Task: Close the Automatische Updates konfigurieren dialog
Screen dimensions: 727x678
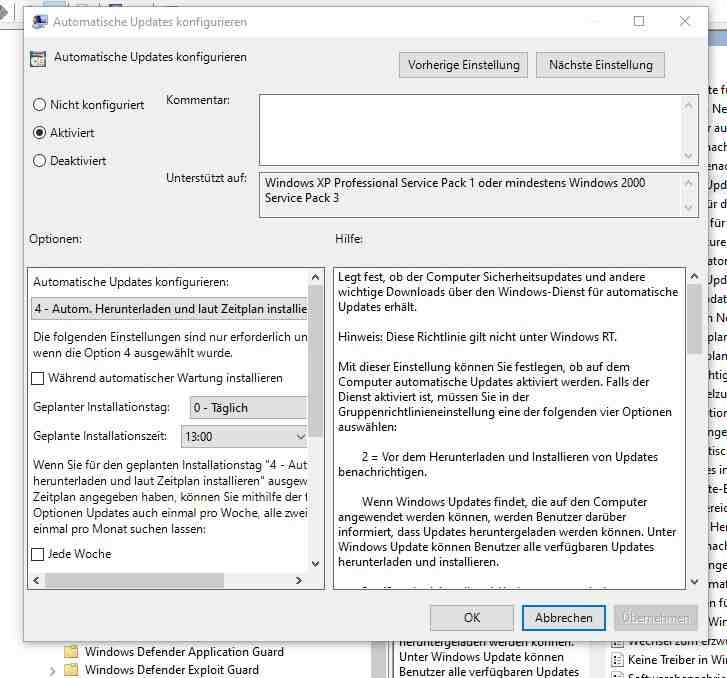Action: click(x=685, y=21)
